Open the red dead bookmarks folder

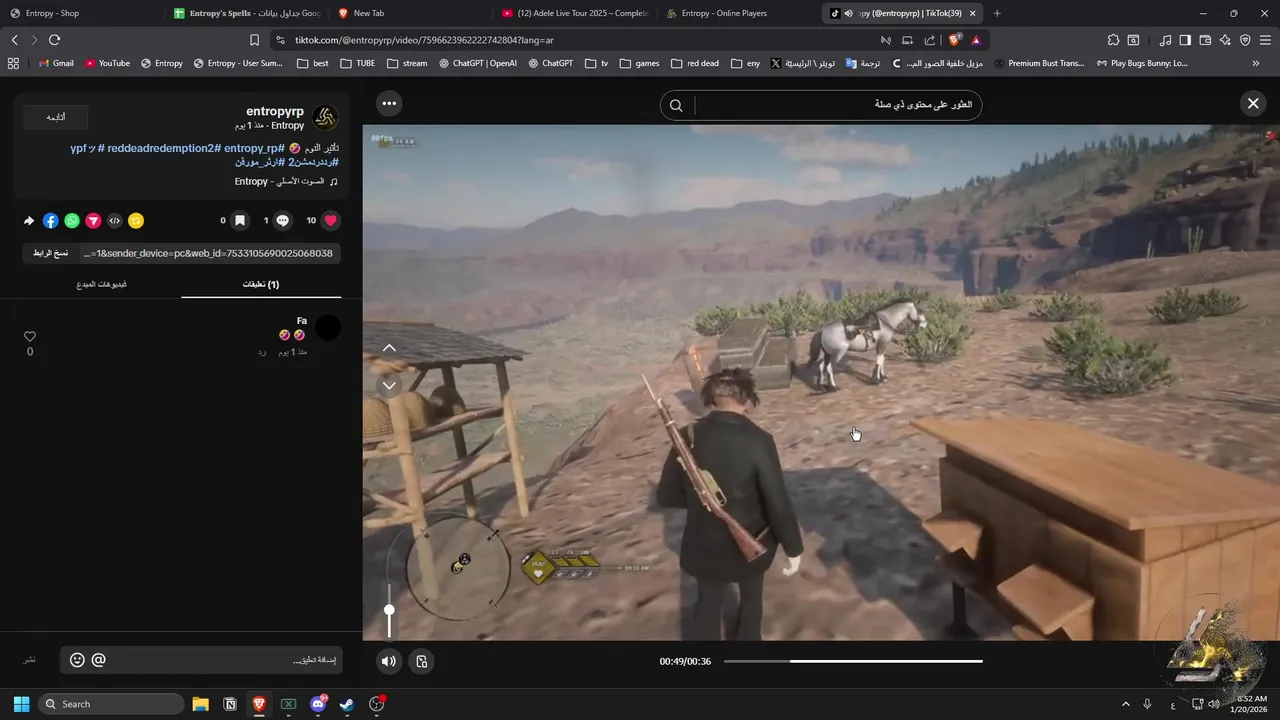(695, 63)
